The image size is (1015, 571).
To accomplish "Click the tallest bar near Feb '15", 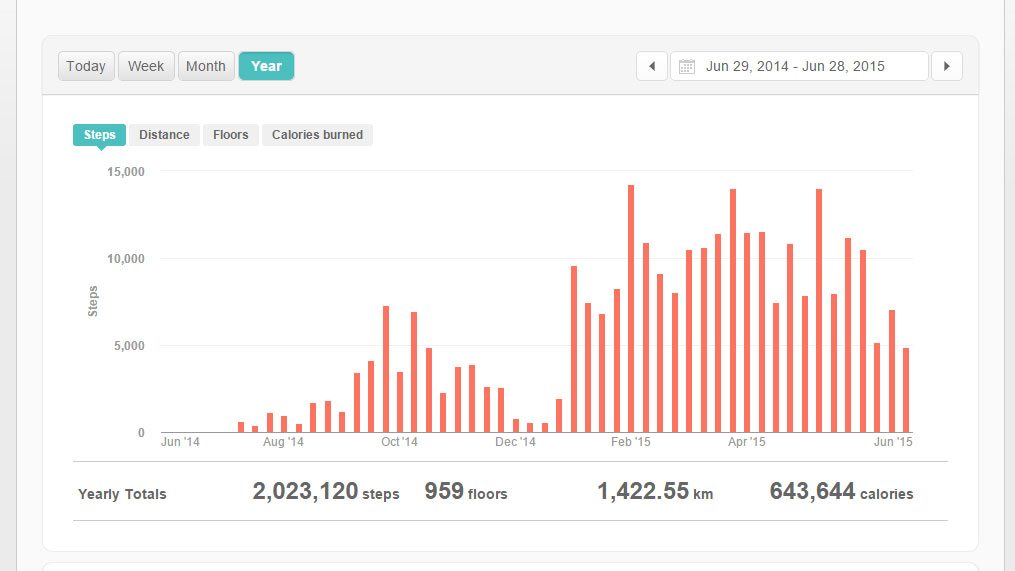I will (631, 309).
